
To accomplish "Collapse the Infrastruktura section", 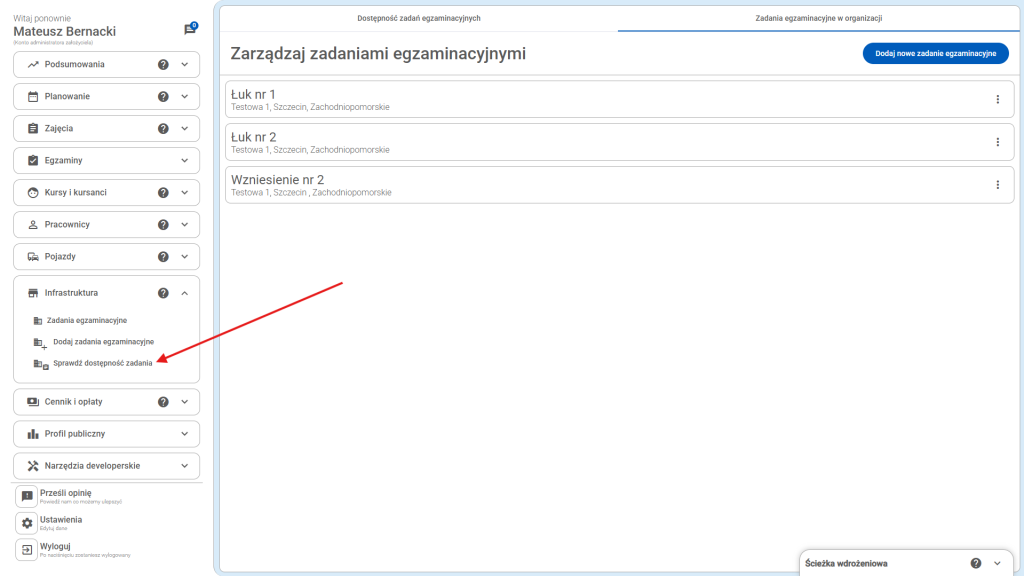I will 184,293.
